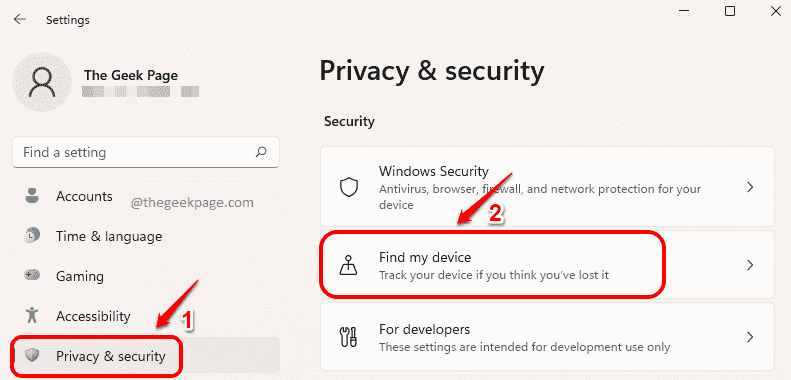Expand For developers via its chevron
The width and height of the screenshot is (791, 380).
[x=750, y=336]
